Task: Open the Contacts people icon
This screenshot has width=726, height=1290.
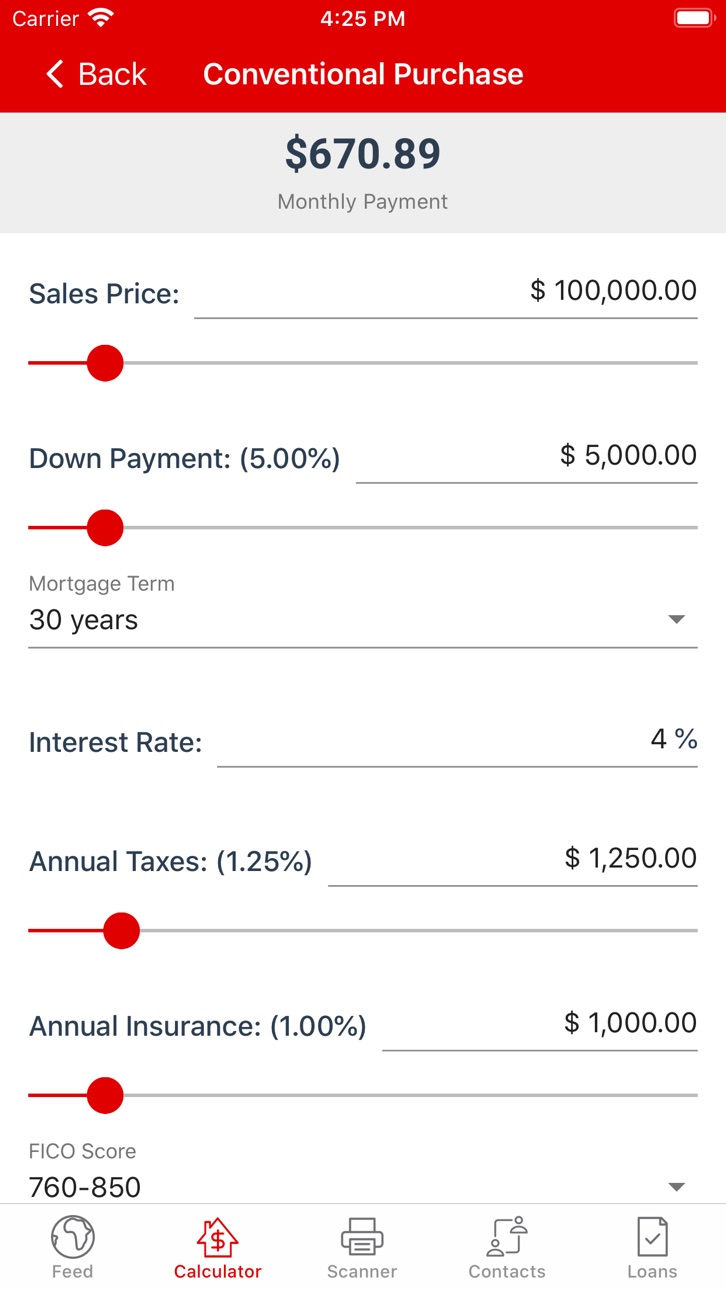Action: 507,1237
